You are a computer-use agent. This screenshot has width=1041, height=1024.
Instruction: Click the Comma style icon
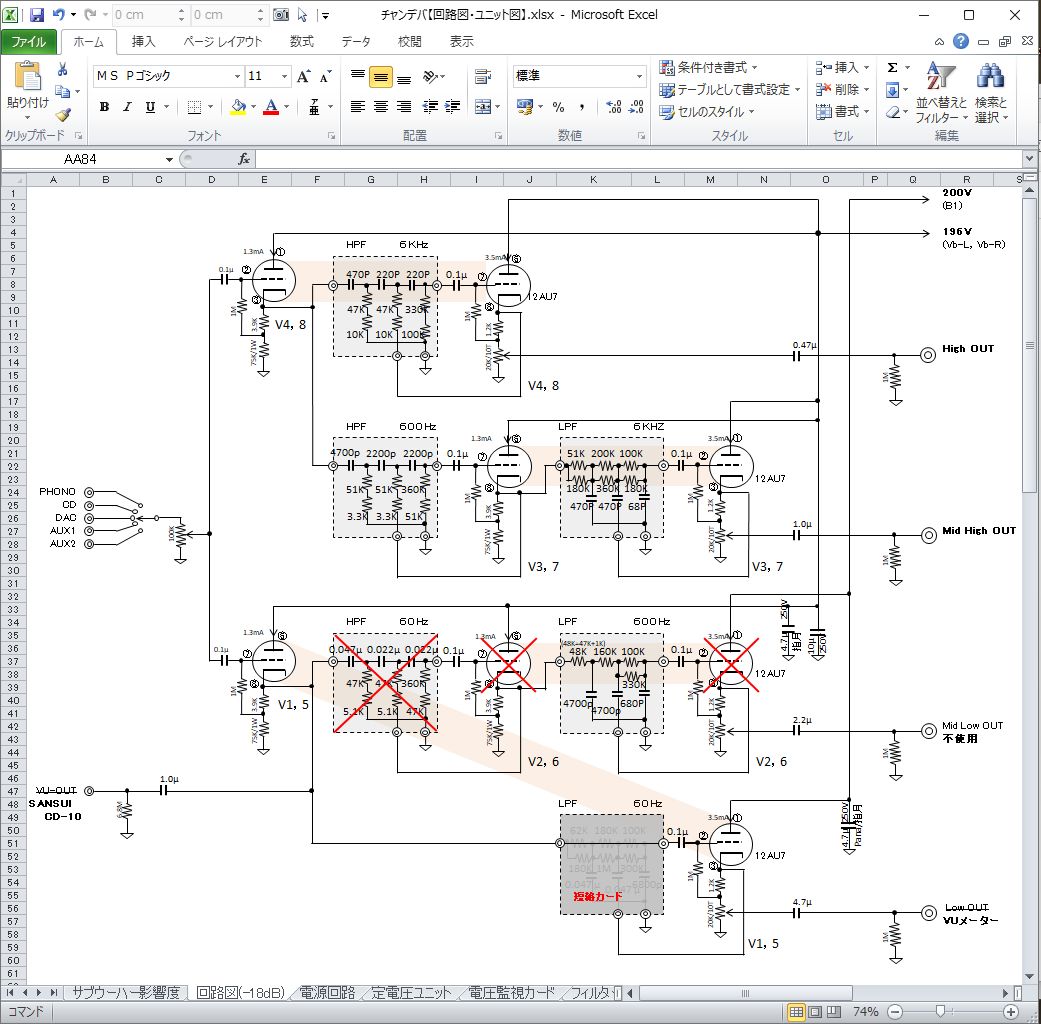pyautogui.click(x=582, y=106)
